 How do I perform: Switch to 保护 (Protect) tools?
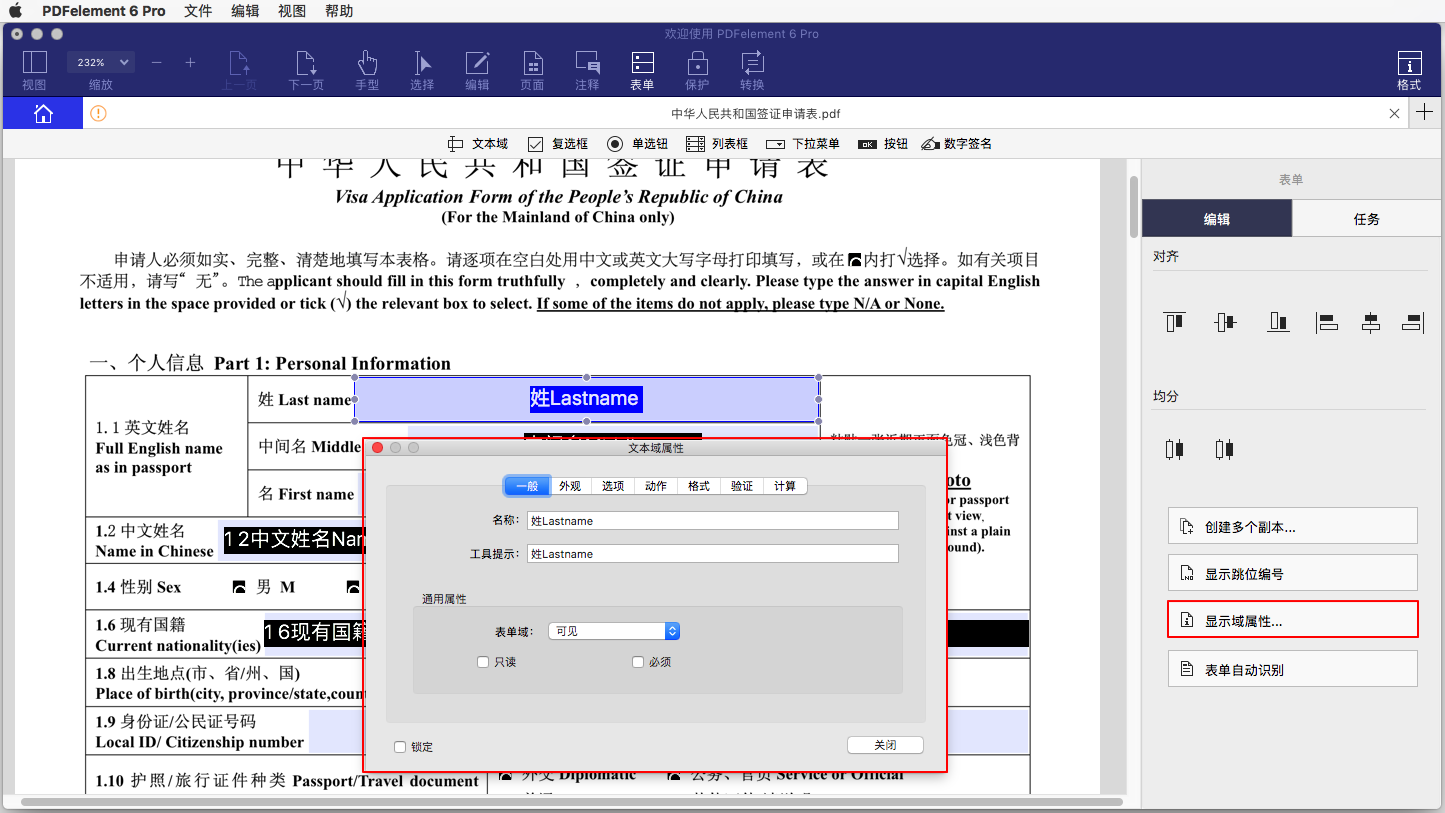coord(697,70)
